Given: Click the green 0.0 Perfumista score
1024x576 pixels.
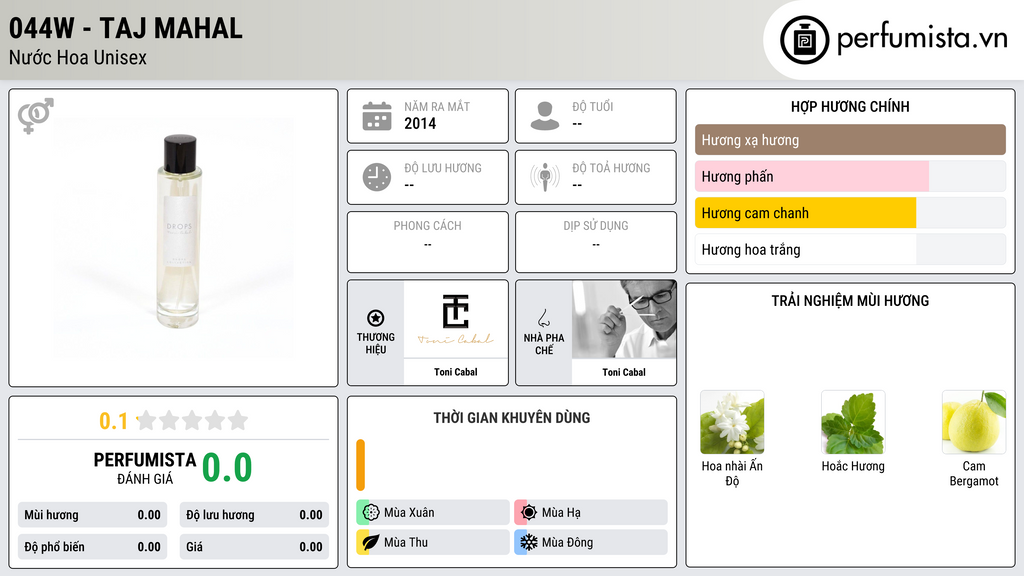Looking at the screenshot, I should [227, 468].
